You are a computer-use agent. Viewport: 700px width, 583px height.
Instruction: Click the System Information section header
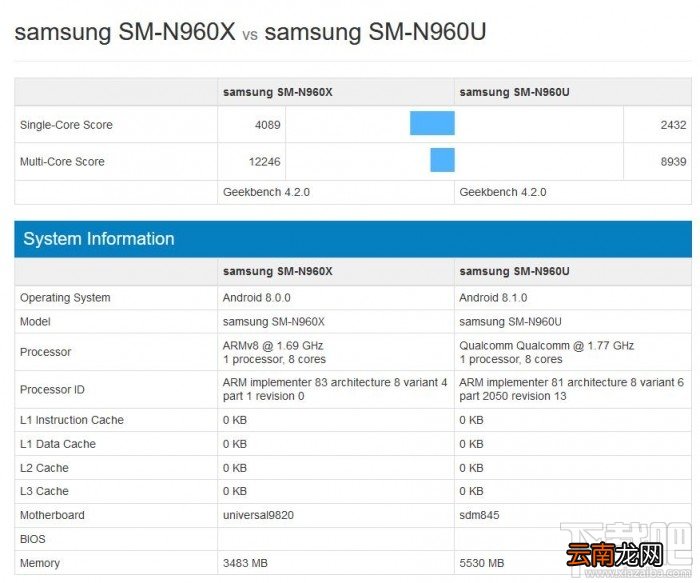click(x=353, y=239)
